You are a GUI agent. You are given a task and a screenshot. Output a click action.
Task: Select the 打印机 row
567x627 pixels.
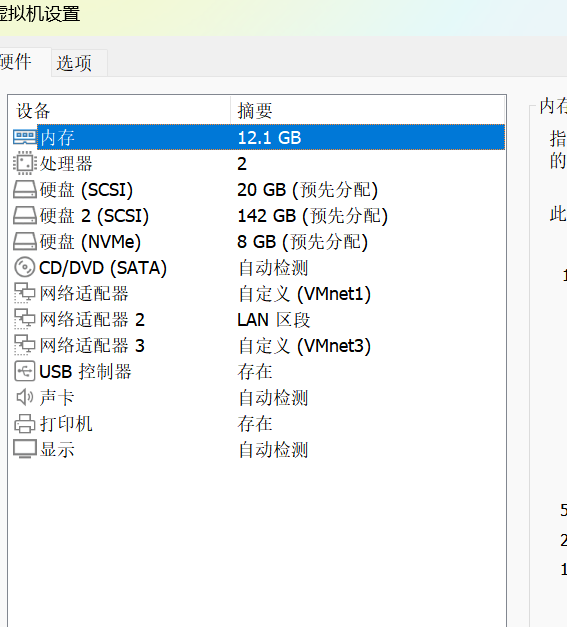pos(259,423)
